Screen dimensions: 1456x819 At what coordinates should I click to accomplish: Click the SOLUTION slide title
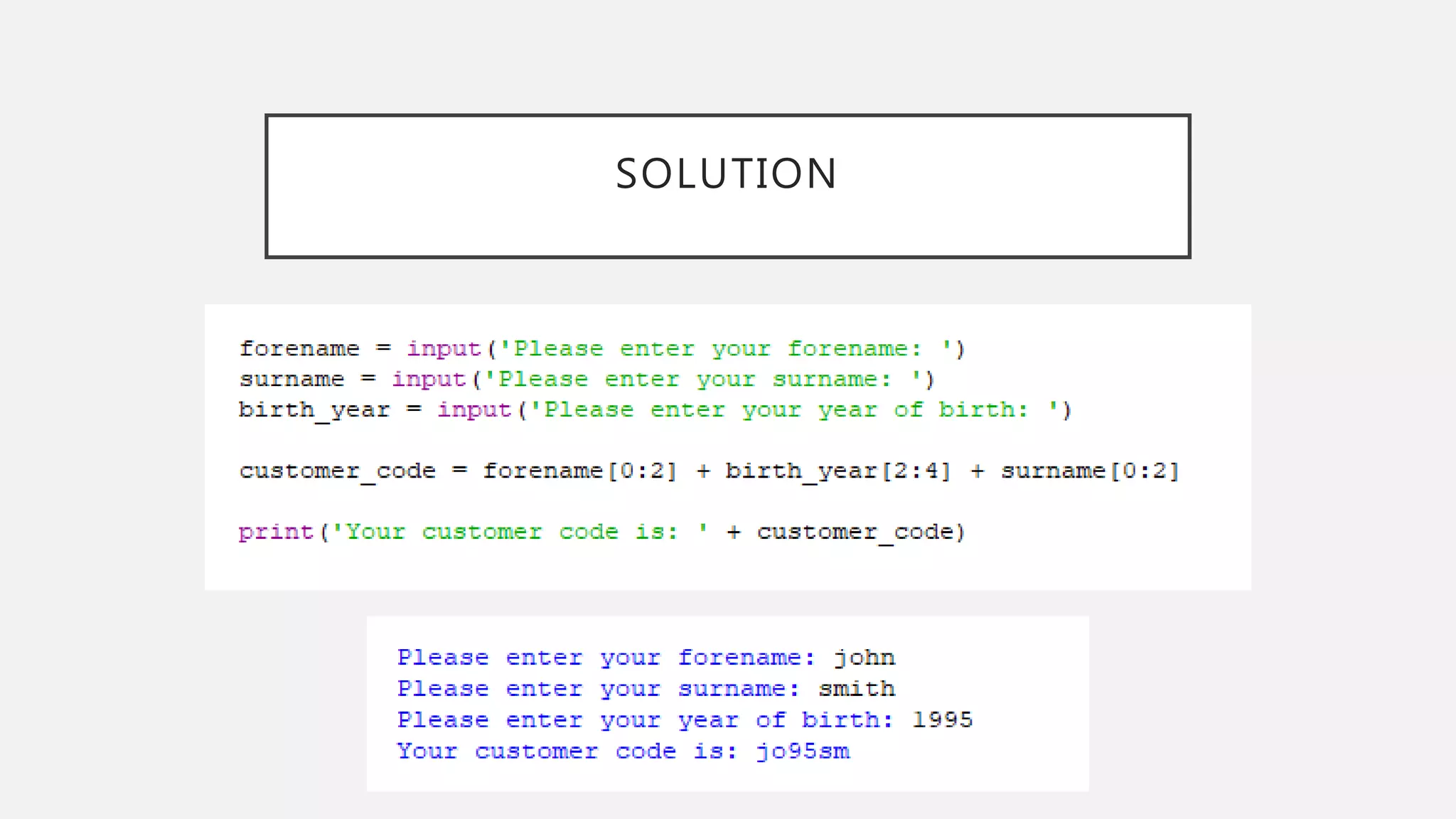coord(727,173)
